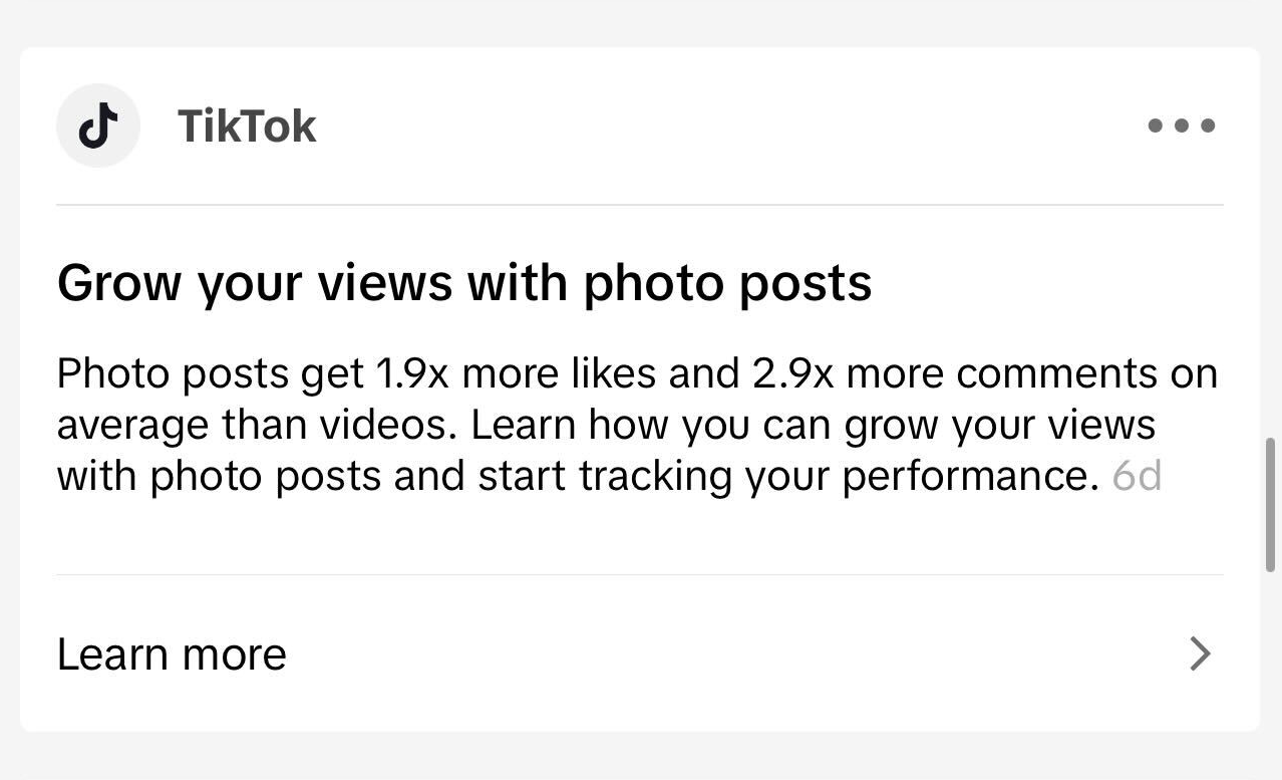This screenshot has height=780, width=1282.
Task: Click the word 'Grow' in the heading
Action: pyautogui.click(x=120, y=283)
